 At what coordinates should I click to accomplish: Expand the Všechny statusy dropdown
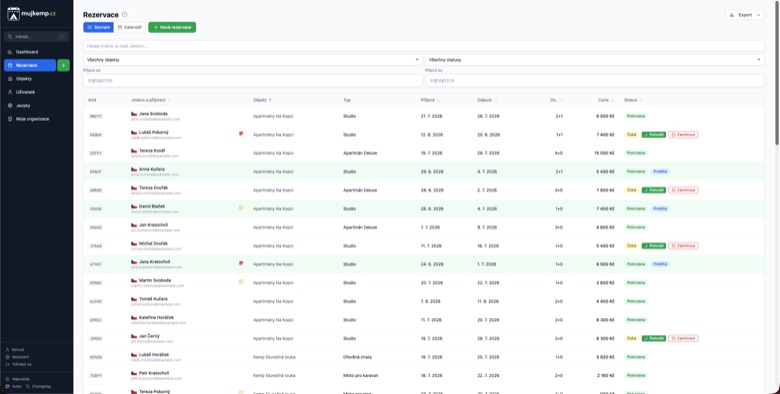[x=594, y=60]
